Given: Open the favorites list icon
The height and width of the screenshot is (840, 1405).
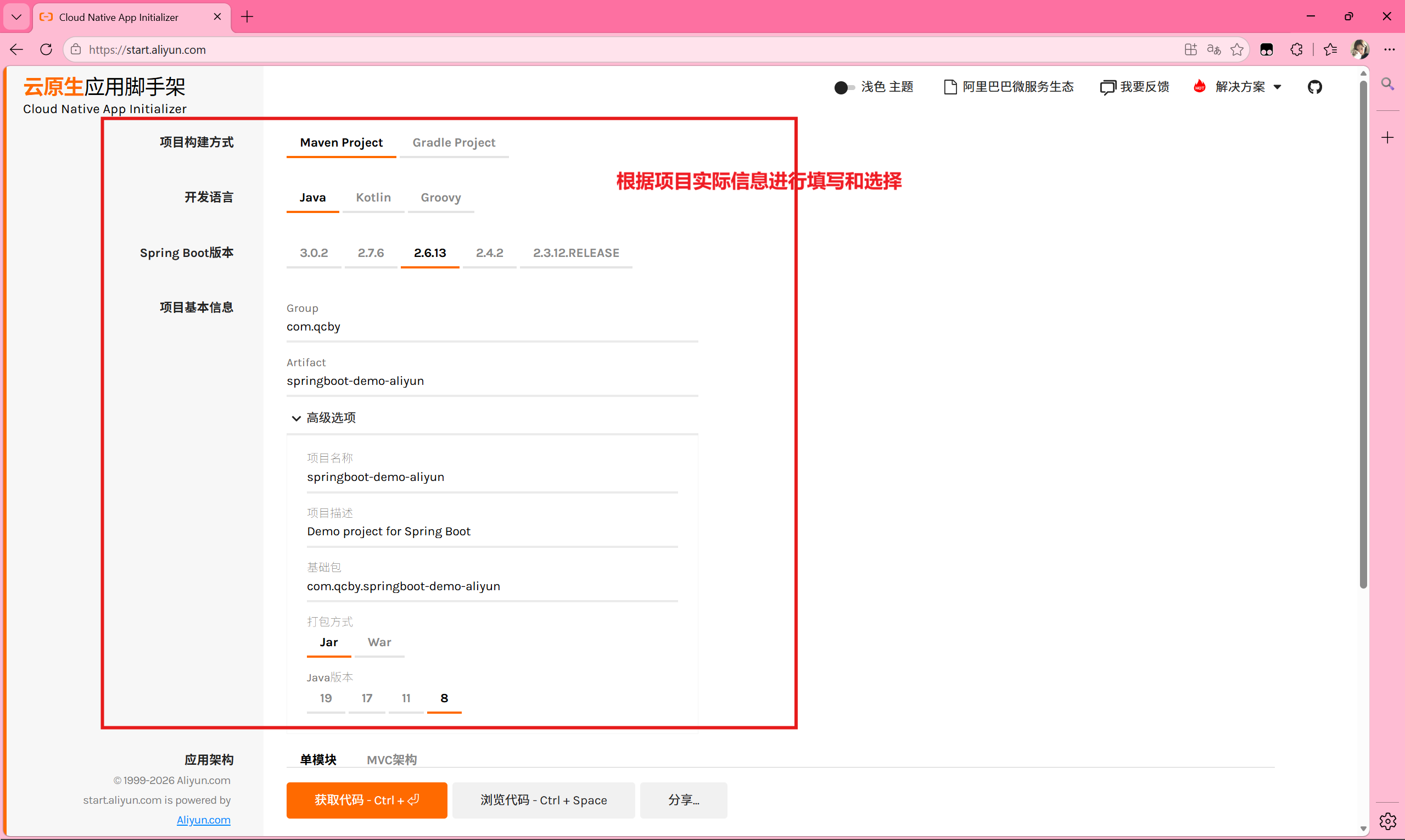Looking at the screenshot, I should (1330, 50).
